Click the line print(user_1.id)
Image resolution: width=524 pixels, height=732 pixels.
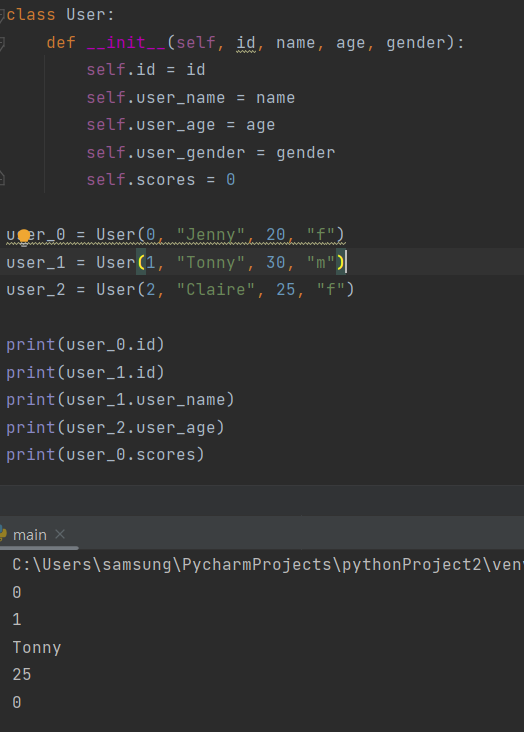pos(85,373)
